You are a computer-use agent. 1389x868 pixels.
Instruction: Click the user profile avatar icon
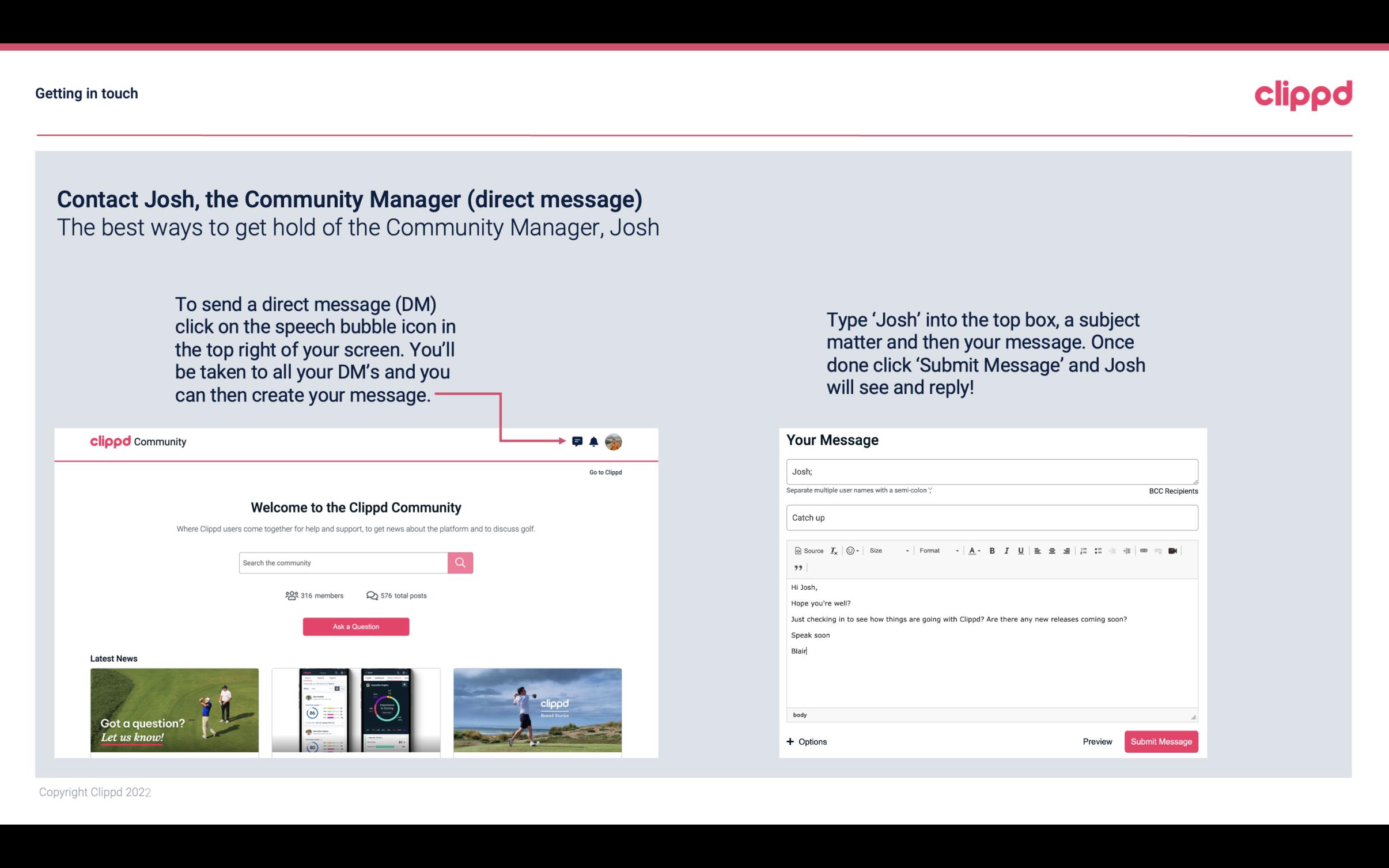pos(614,441)
